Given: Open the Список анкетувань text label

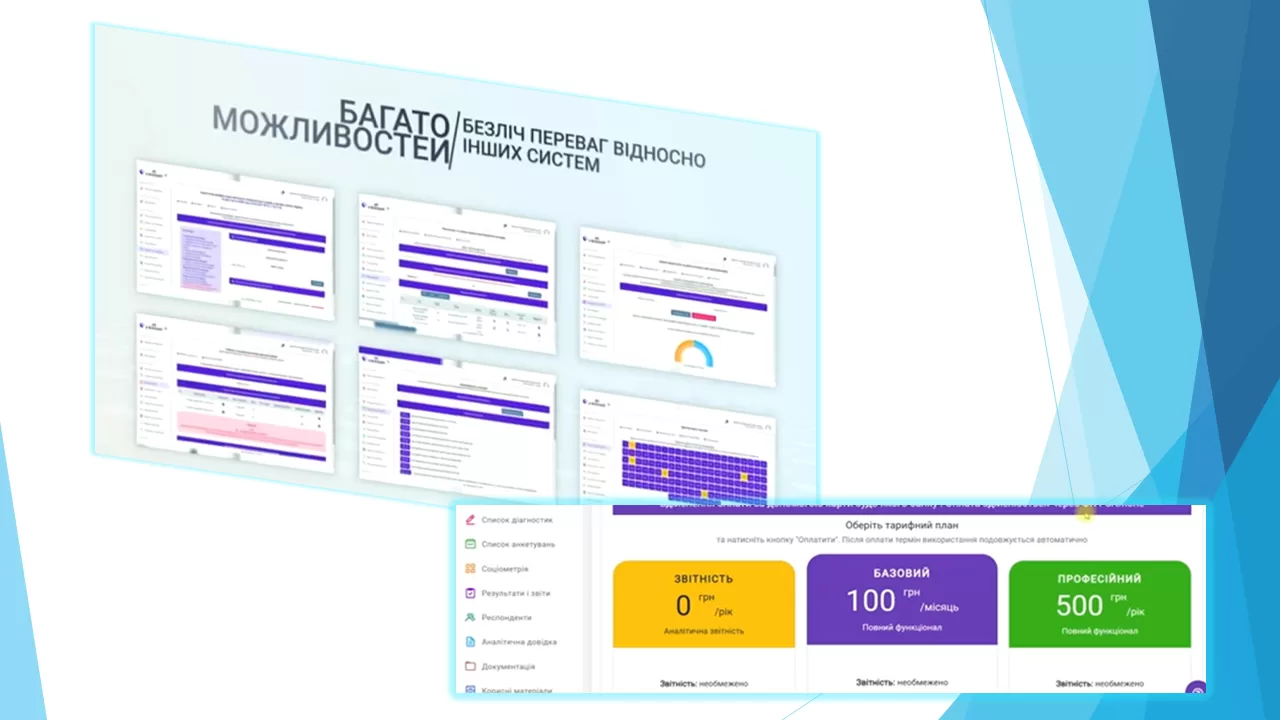Looking at the screenshot, I should (518, 544).
